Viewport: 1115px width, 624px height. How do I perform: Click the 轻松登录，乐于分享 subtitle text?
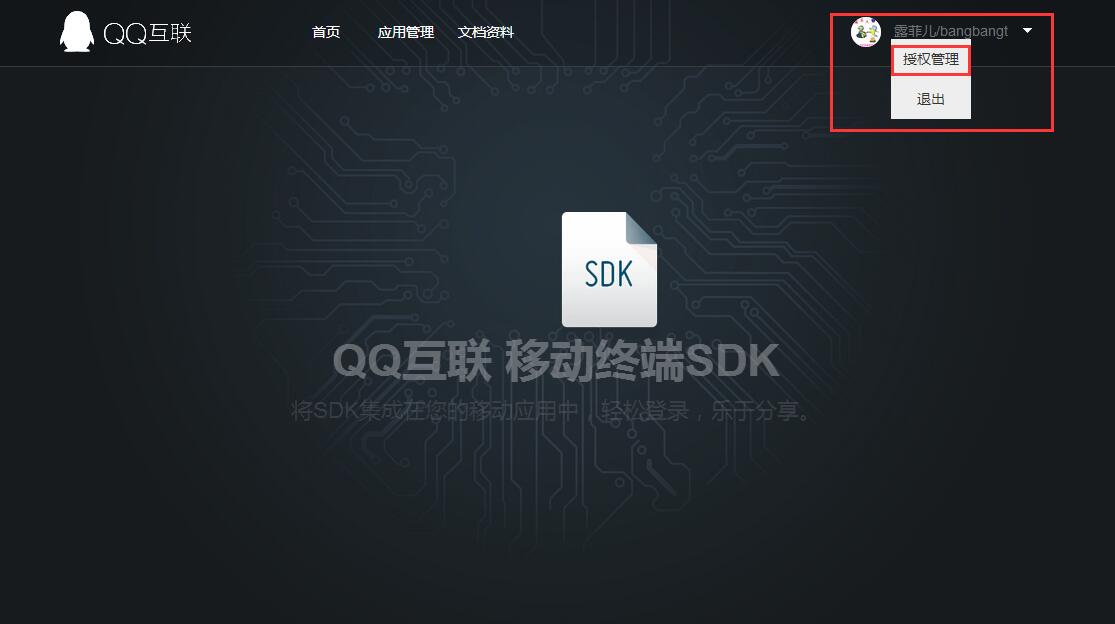[705, 411]
